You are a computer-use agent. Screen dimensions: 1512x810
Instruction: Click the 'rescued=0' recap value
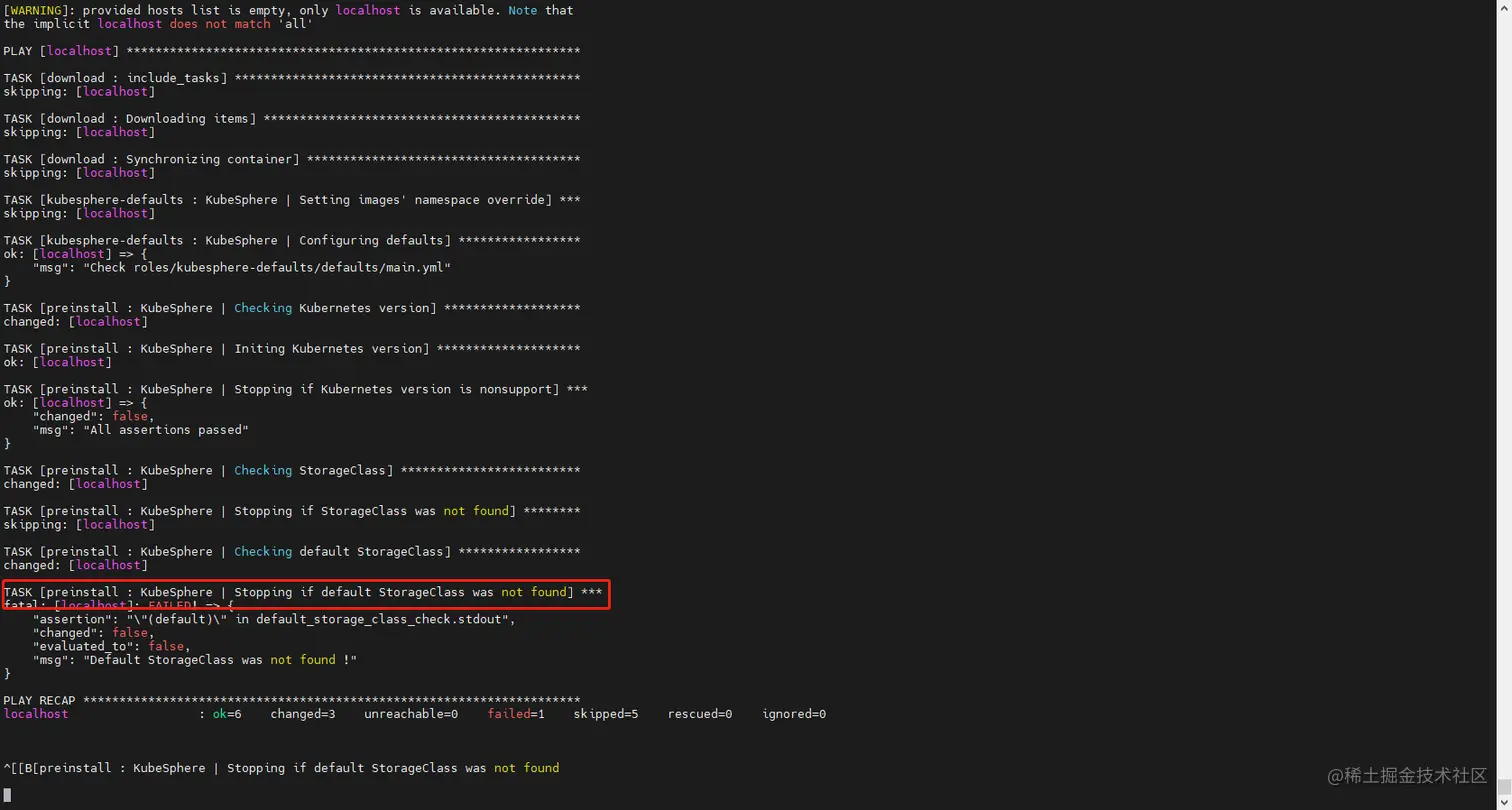(700, 714)
